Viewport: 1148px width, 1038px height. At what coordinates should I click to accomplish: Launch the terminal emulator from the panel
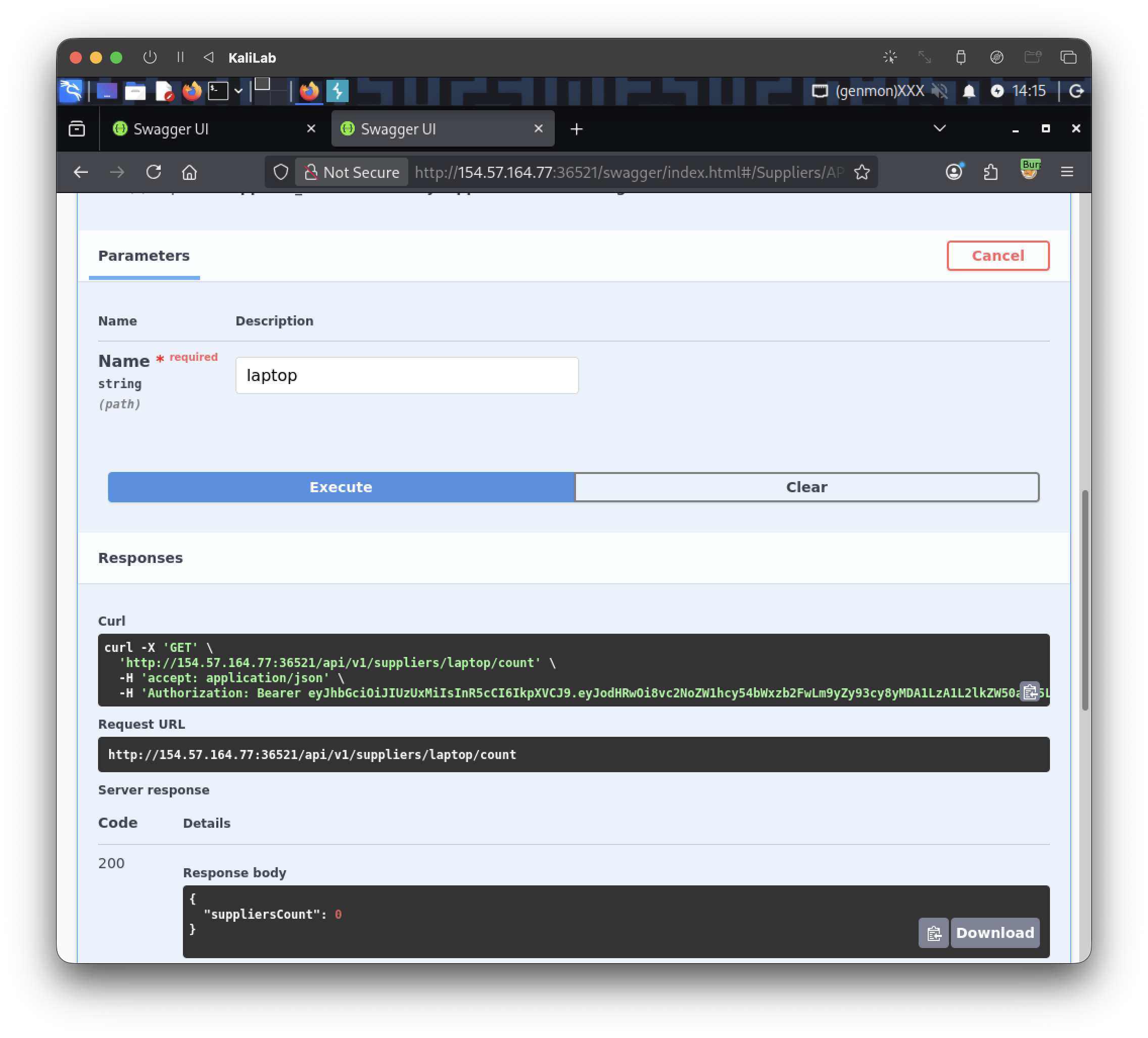point(218,91)
